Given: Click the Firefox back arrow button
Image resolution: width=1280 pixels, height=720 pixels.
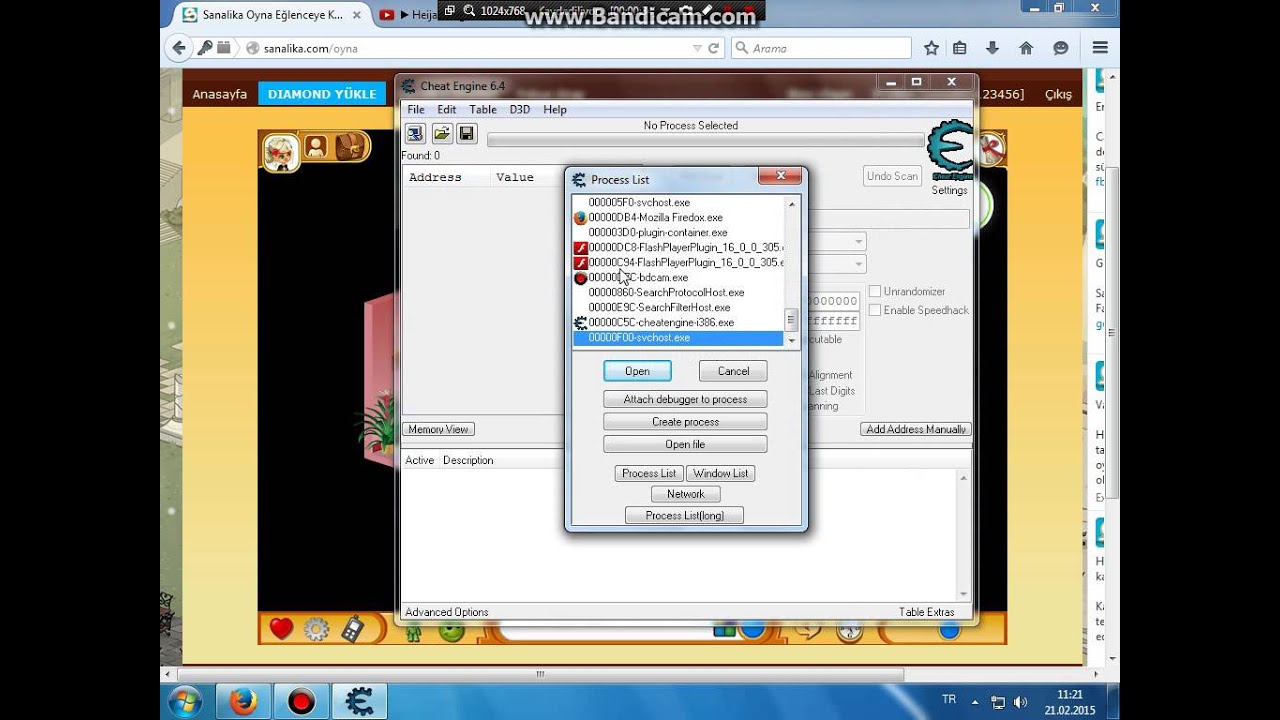Looking at the screenshot, I should click(179, 48).
